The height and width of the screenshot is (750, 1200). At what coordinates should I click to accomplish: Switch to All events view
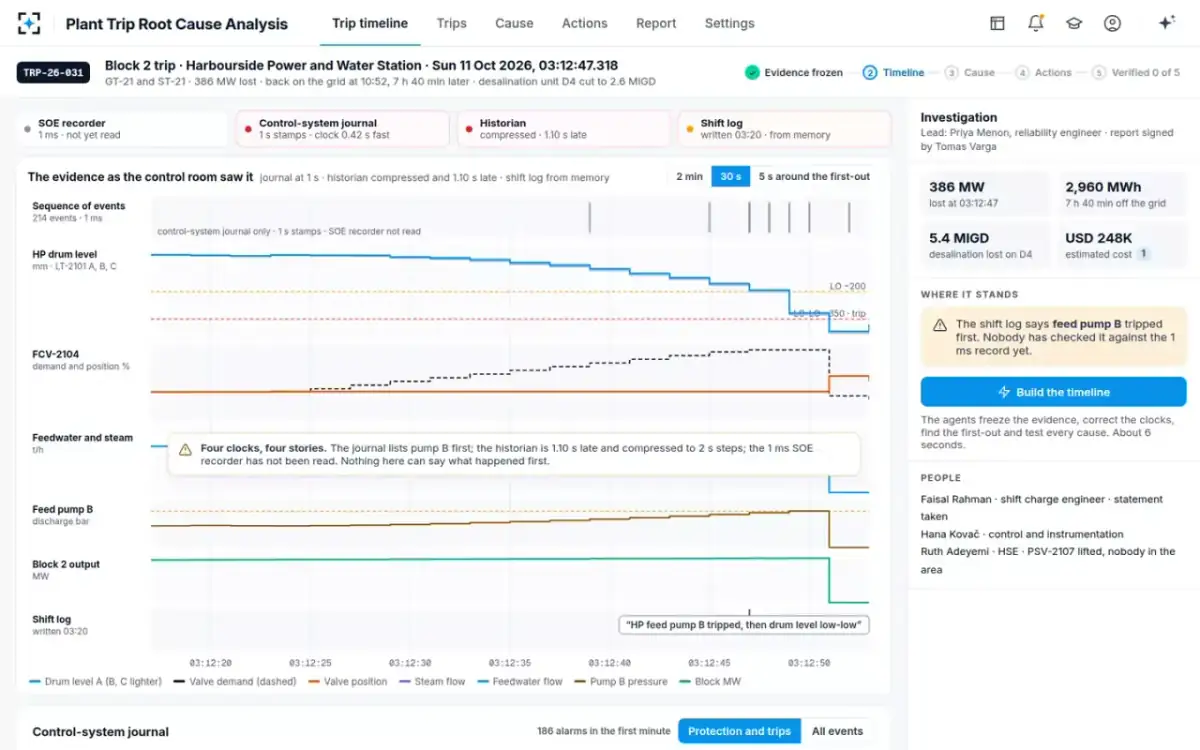tap(837, 731)
